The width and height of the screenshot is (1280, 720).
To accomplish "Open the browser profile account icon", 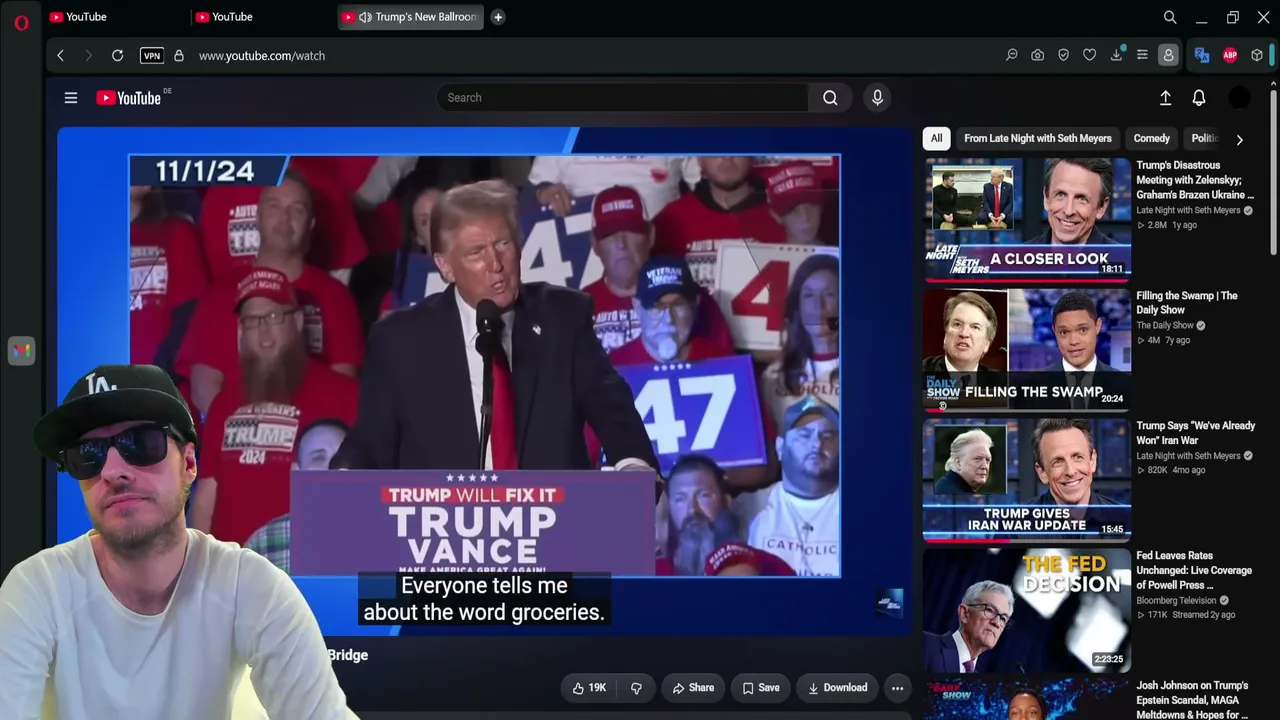I will (1168, 56).
